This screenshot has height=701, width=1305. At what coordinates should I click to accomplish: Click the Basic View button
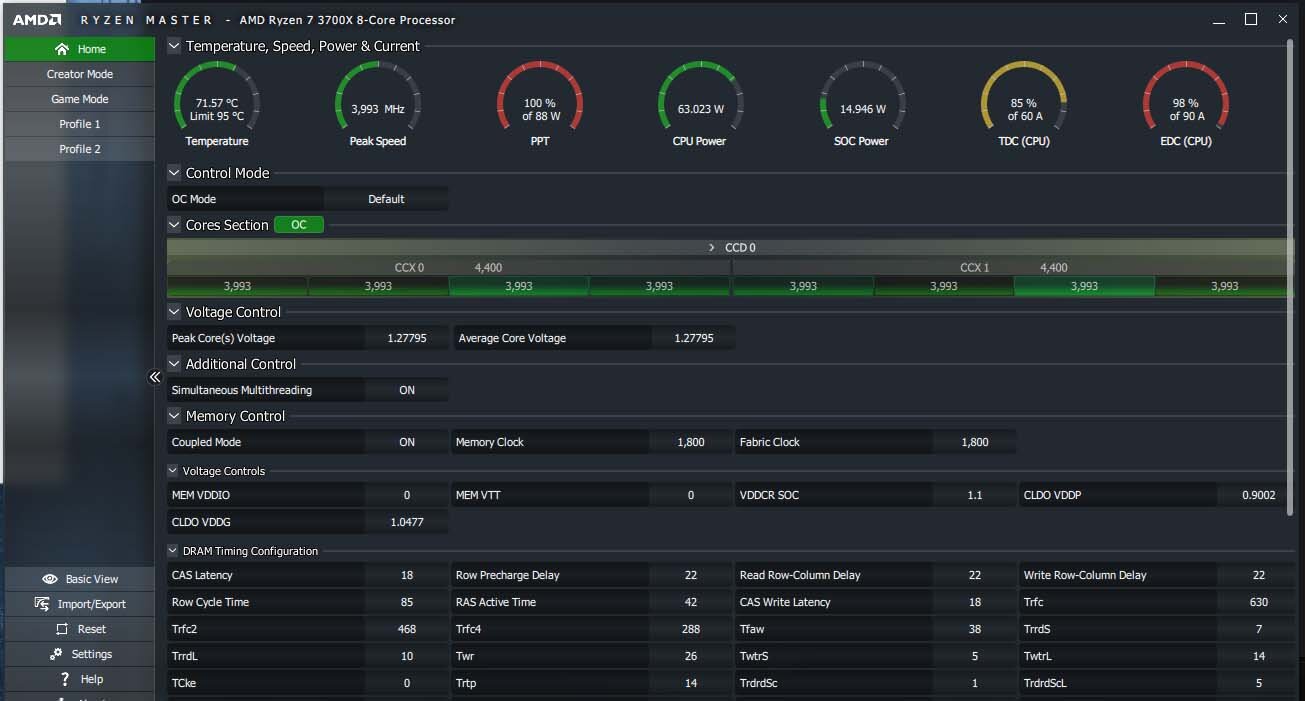point(79,579)
